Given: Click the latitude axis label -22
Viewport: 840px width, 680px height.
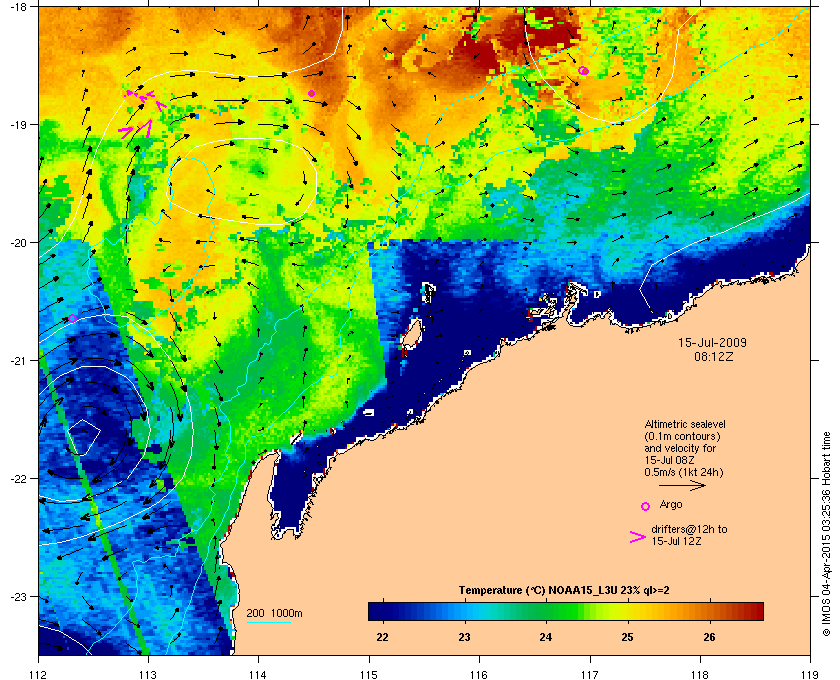Looking at the screenshot, I should pyautogui.click(x=17, y=478).
